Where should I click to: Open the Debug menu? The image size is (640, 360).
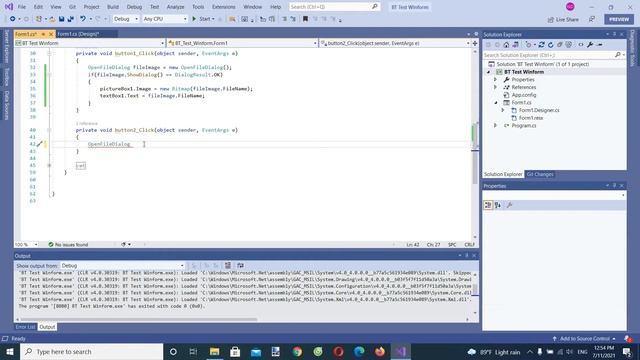134,7
